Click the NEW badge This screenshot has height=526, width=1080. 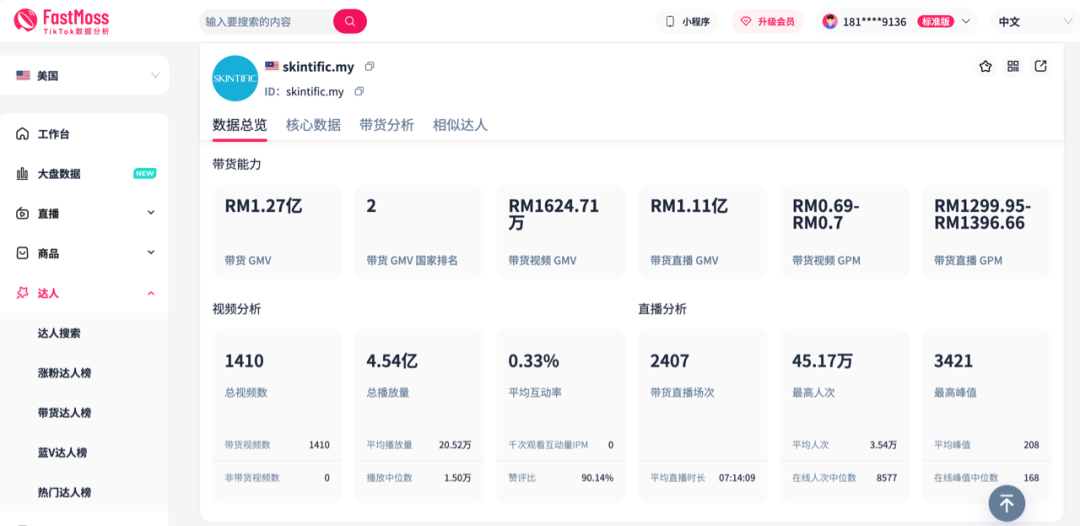click(145, 173)
